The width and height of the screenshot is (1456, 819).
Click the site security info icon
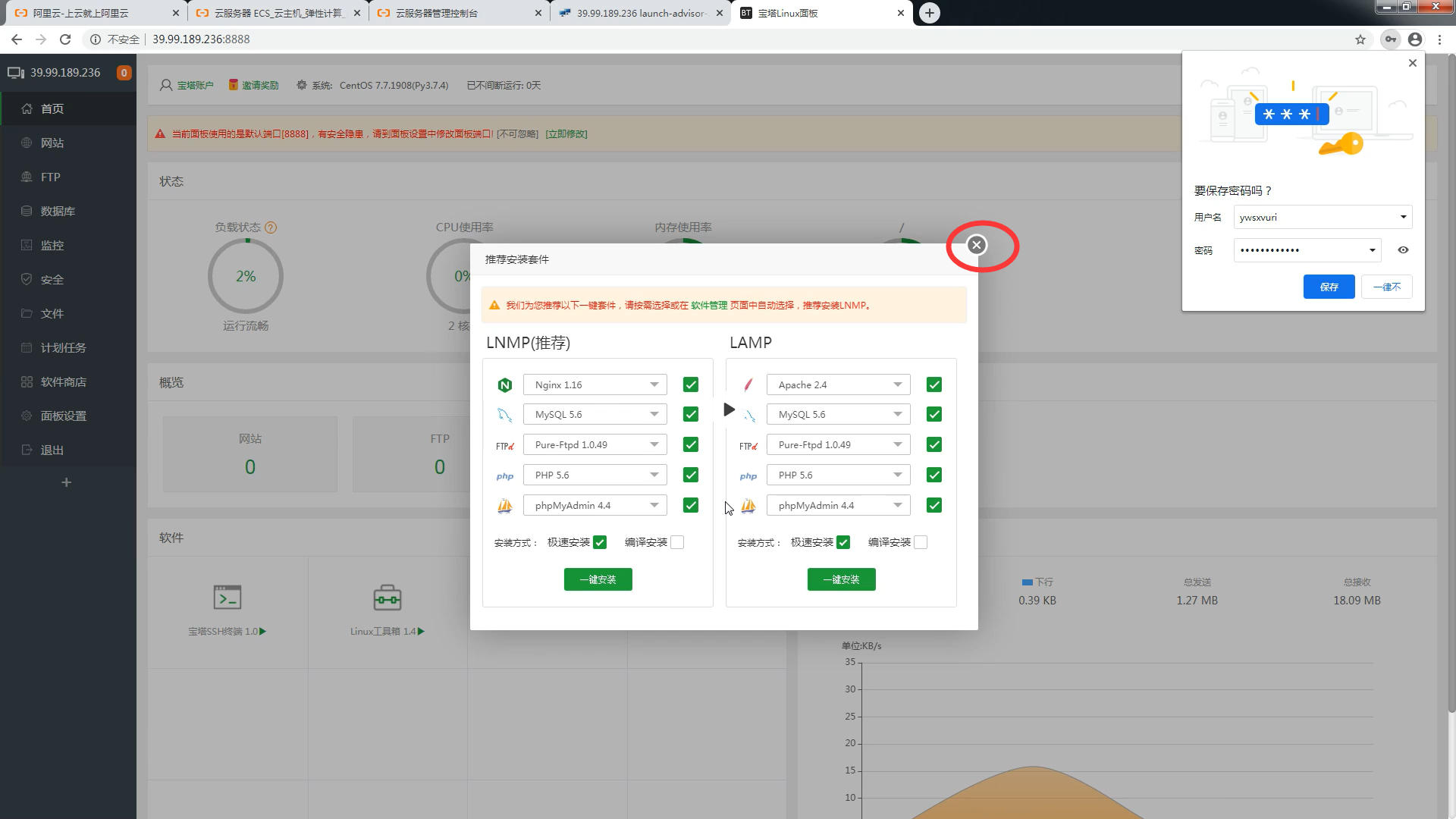click(96, 39)
